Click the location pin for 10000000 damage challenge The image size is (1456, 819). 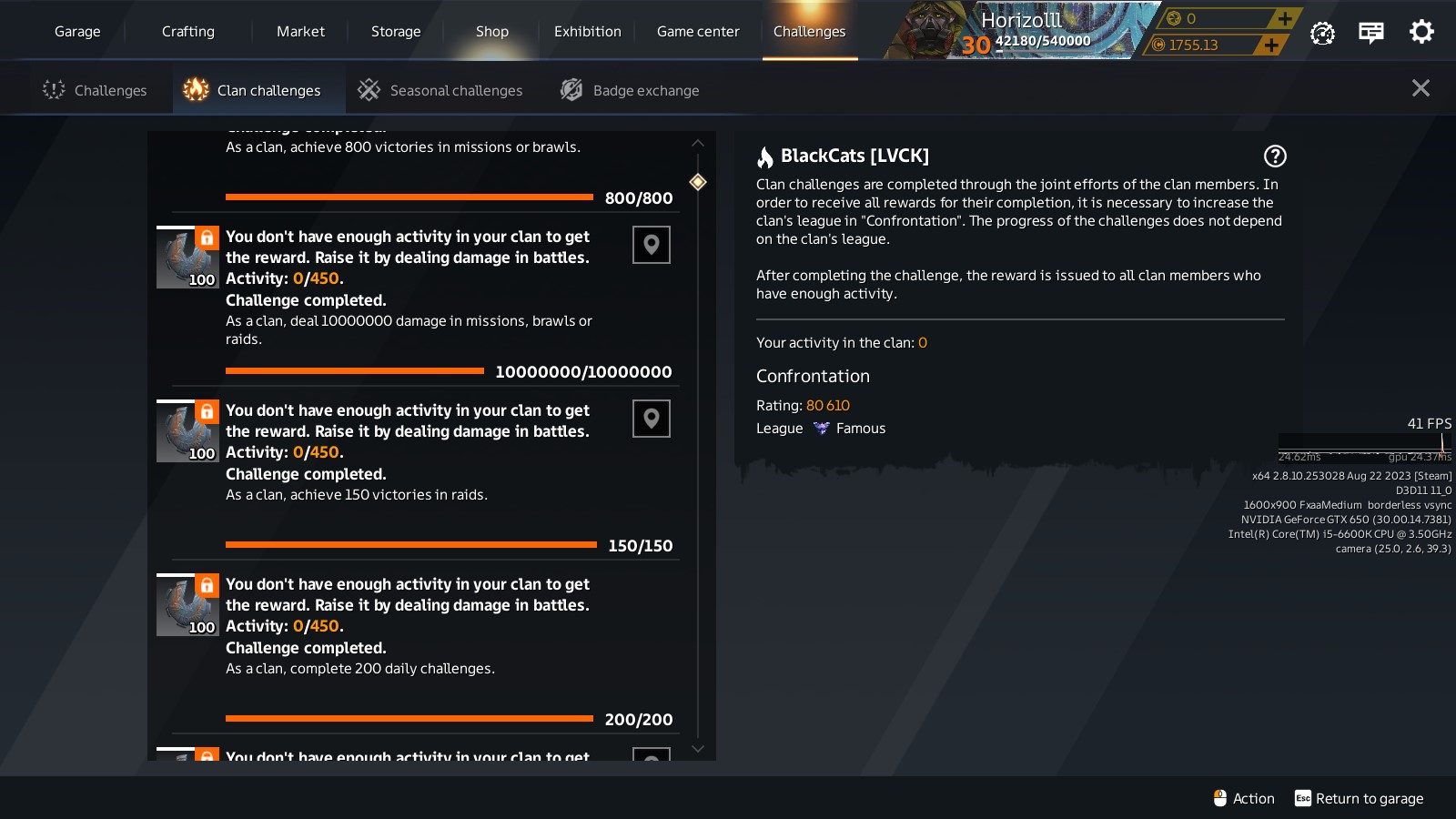(652, 245)
